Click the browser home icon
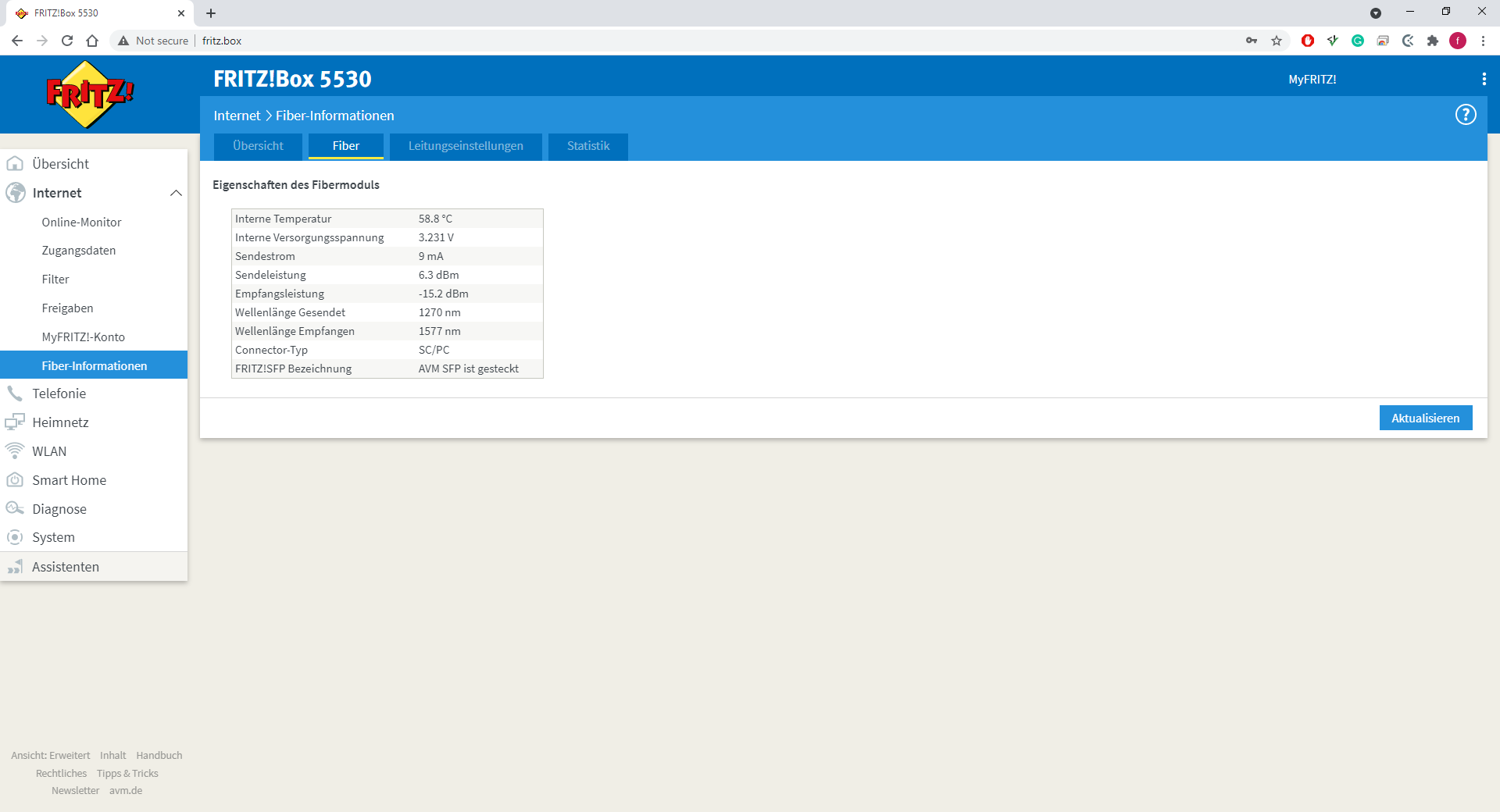The width and height of the screenshot is (1500, 812). (92, 41)
